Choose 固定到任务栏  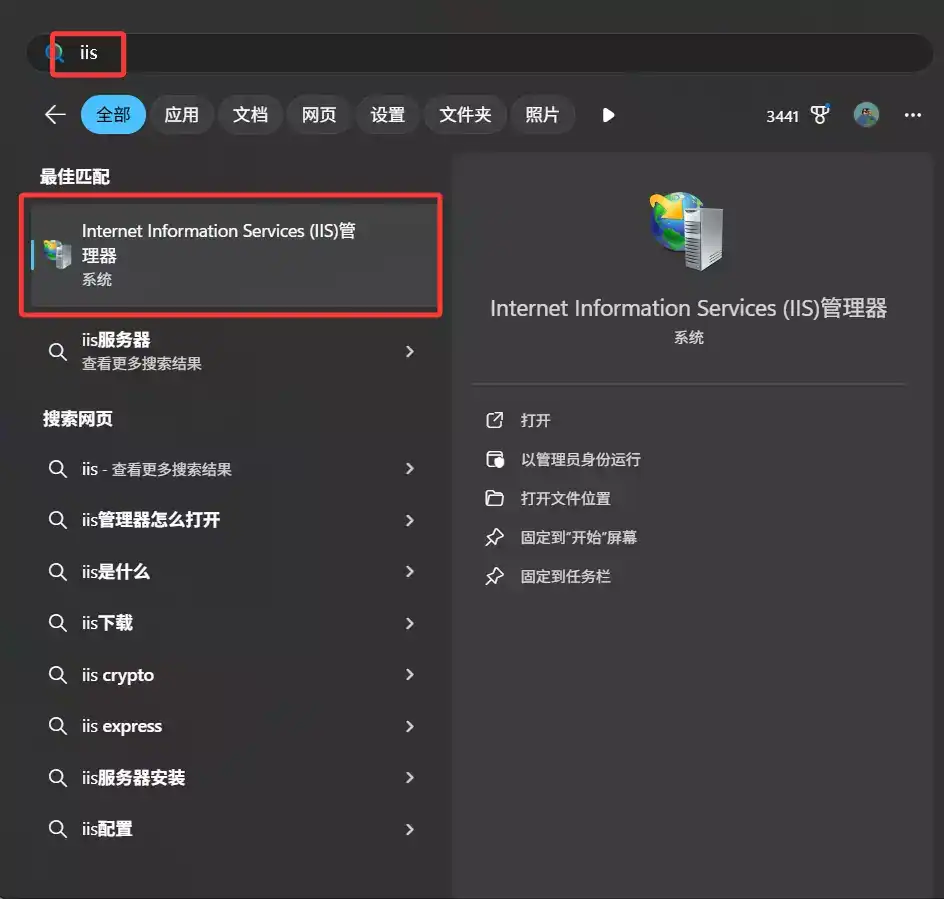565,576
